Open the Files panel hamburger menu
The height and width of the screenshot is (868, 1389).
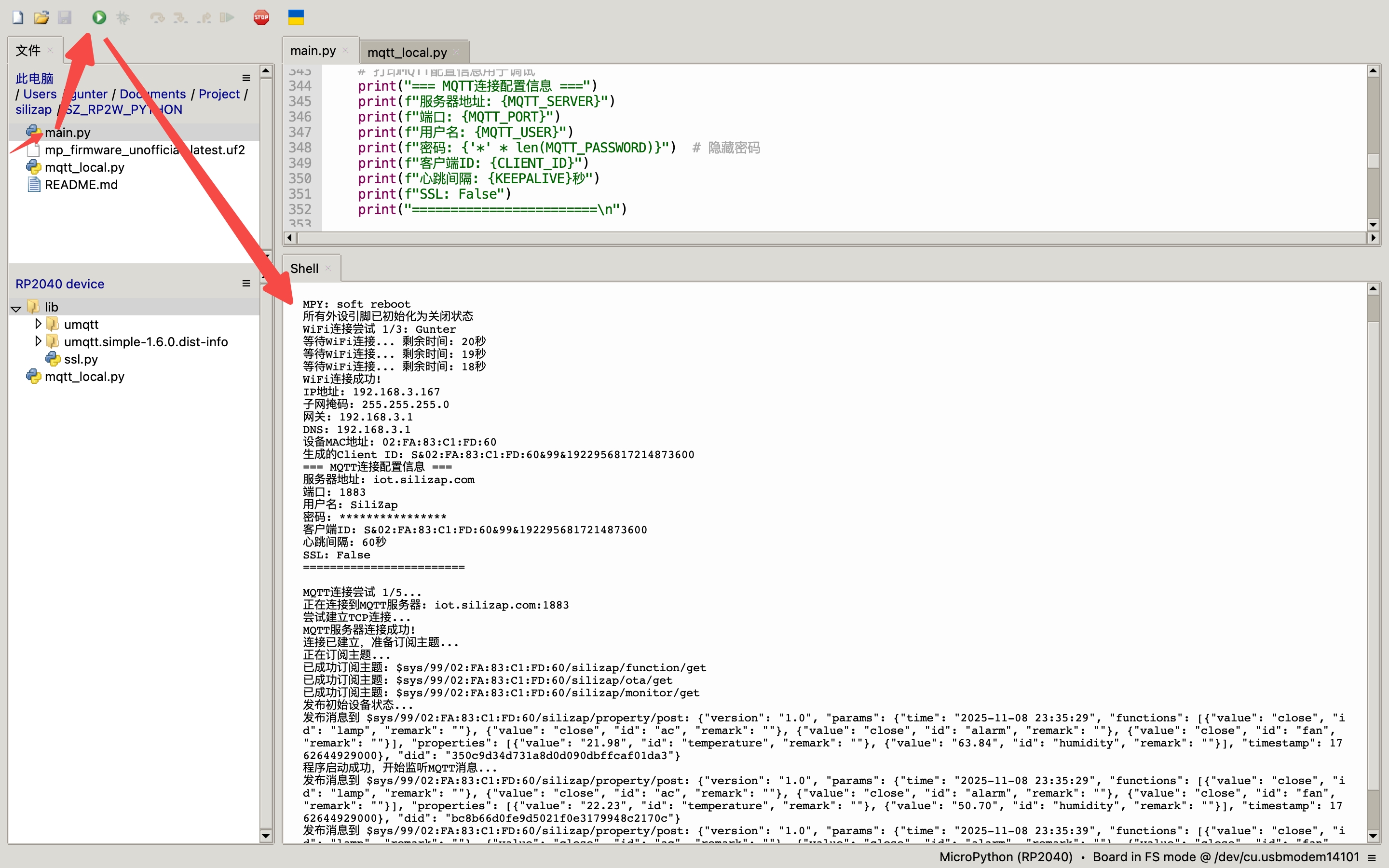pos(245,78)
